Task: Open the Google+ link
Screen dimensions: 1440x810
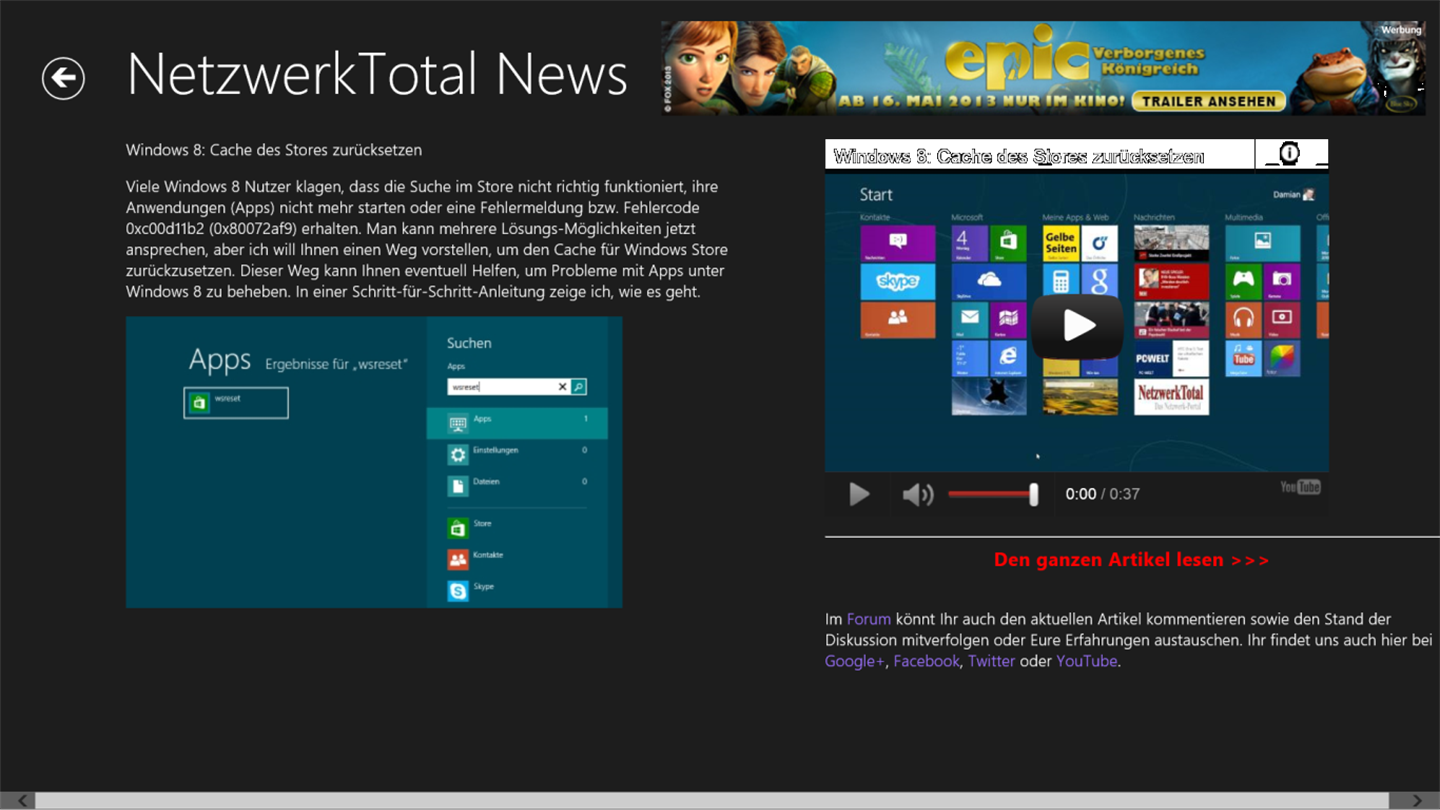Action: (x=854, y=661)
